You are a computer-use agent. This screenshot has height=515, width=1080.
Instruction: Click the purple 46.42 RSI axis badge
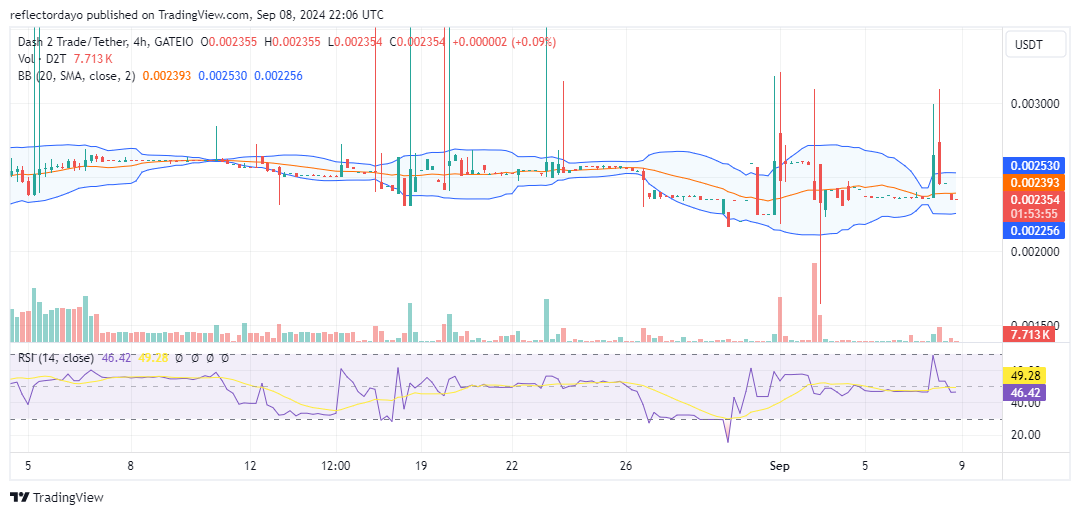coord(1026,392)
